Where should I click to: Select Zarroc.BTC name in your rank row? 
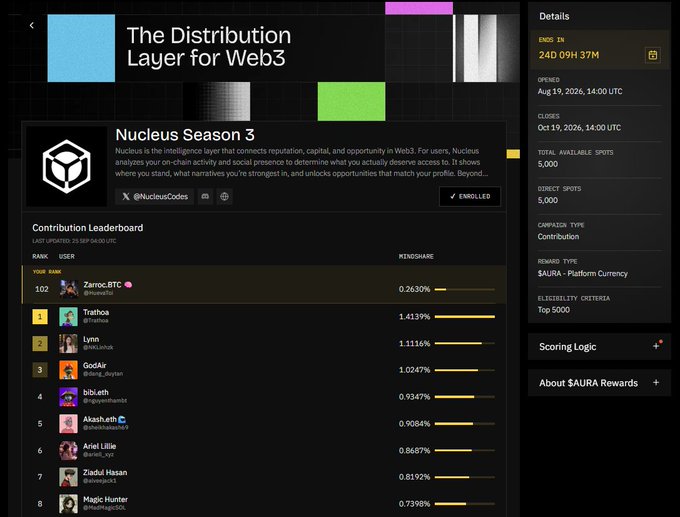(102, 285)
